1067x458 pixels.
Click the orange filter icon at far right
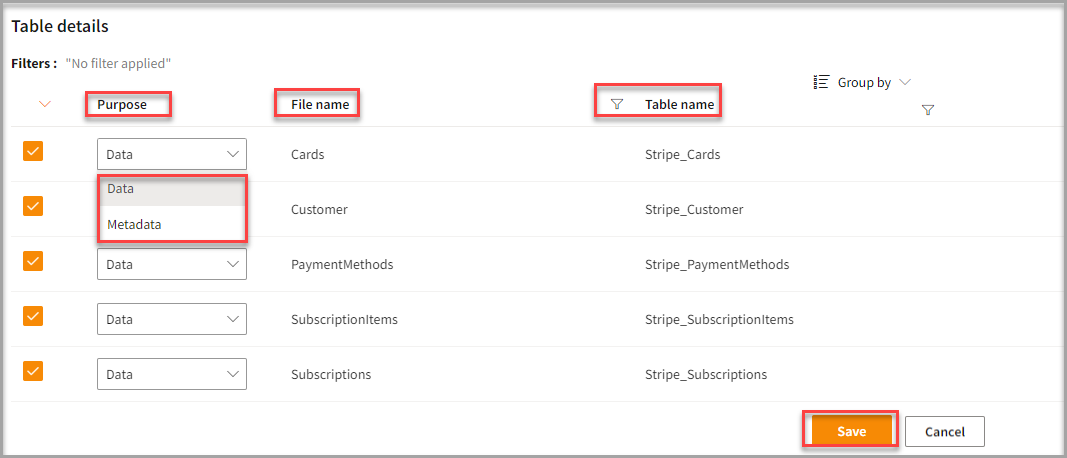click(x=927, y=110)
